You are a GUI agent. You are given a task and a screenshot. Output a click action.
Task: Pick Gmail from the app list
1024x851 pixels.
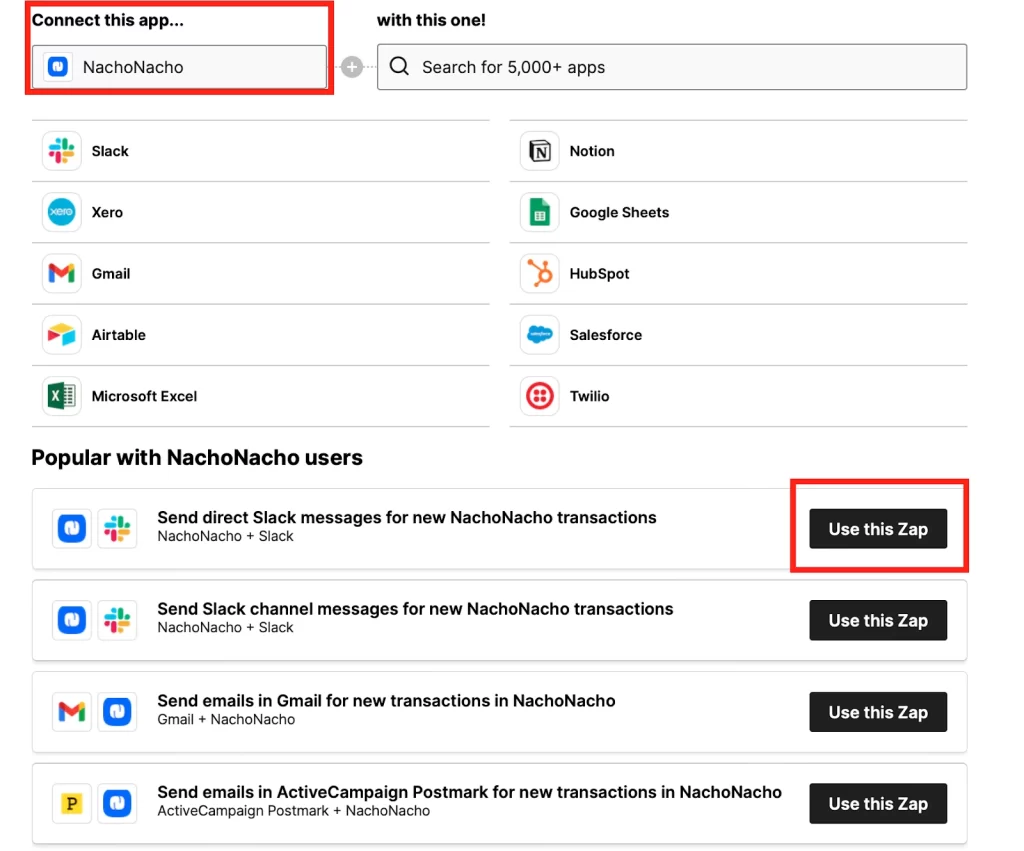pos(261,273)
